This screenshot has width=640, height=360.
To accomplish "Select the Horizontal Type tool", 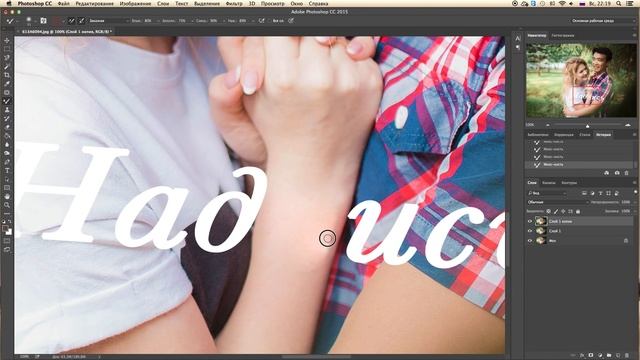I will point(7,170).
